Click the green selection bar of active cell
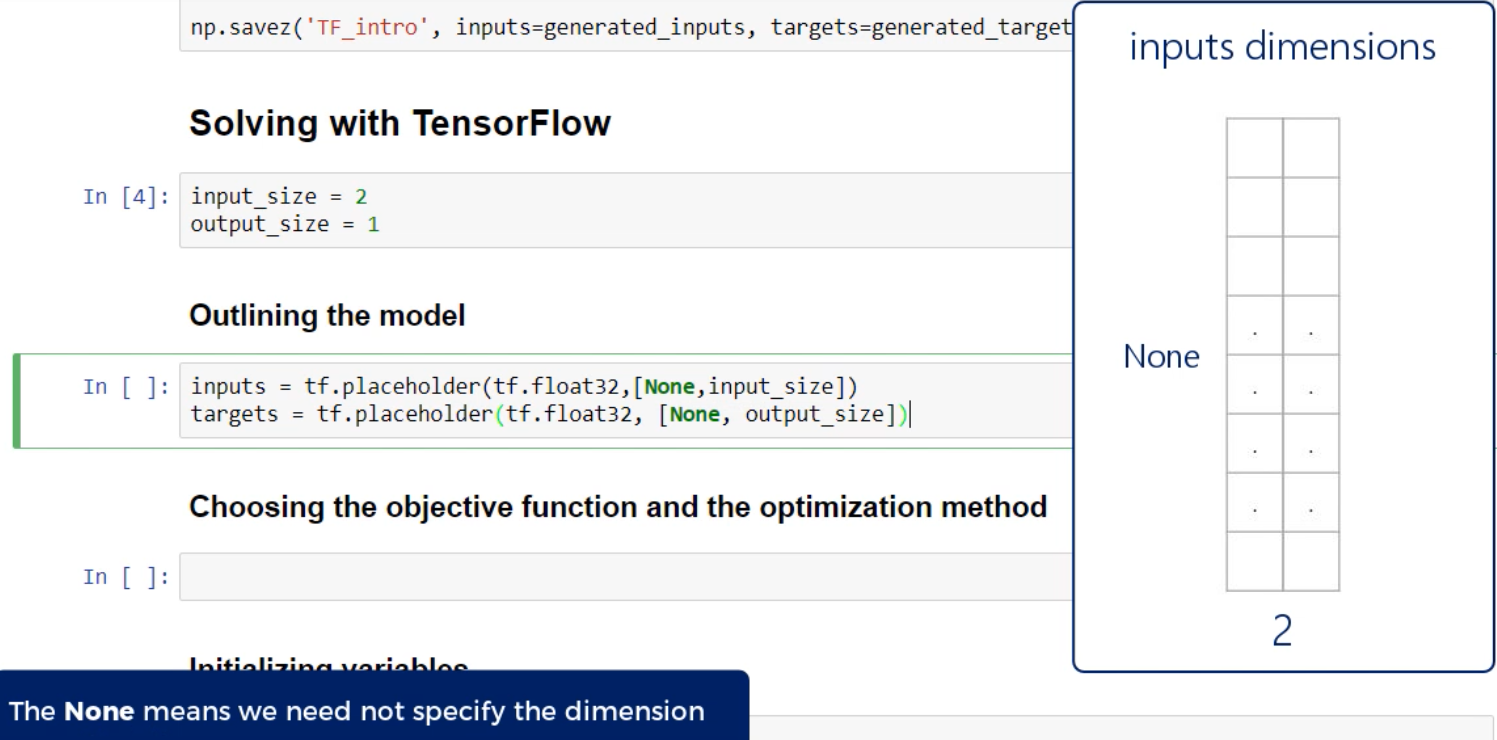1497x740 pixels. coord(16,400)
